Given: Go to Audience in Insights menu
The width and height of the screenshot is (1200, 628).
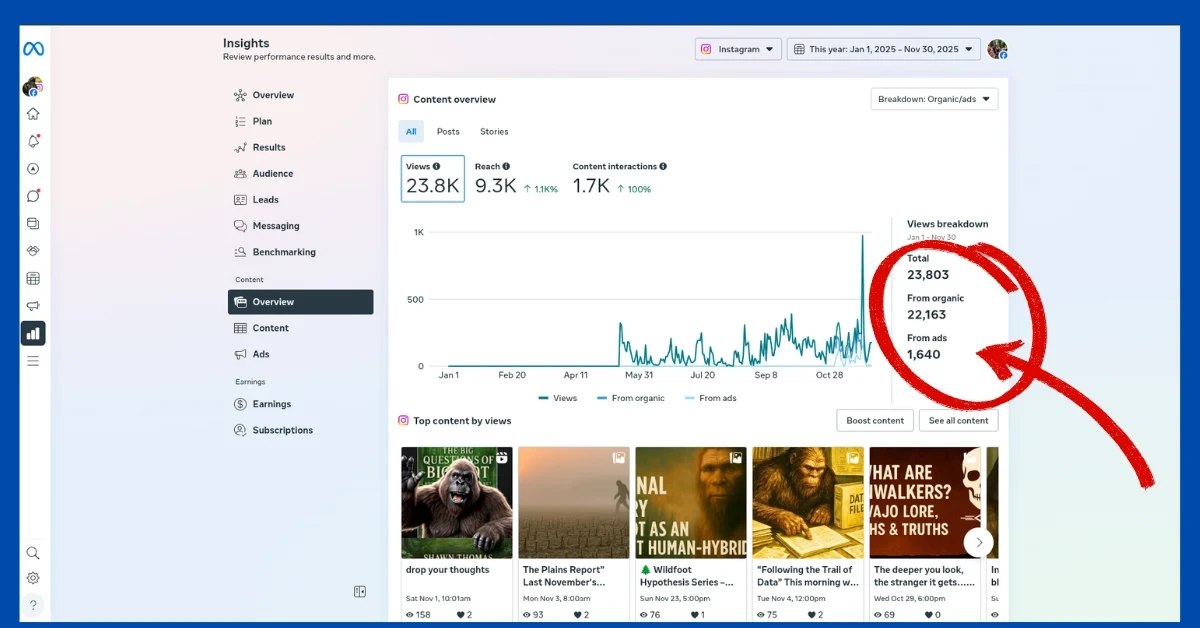Looking at the screenshot, I should point(272,174).
